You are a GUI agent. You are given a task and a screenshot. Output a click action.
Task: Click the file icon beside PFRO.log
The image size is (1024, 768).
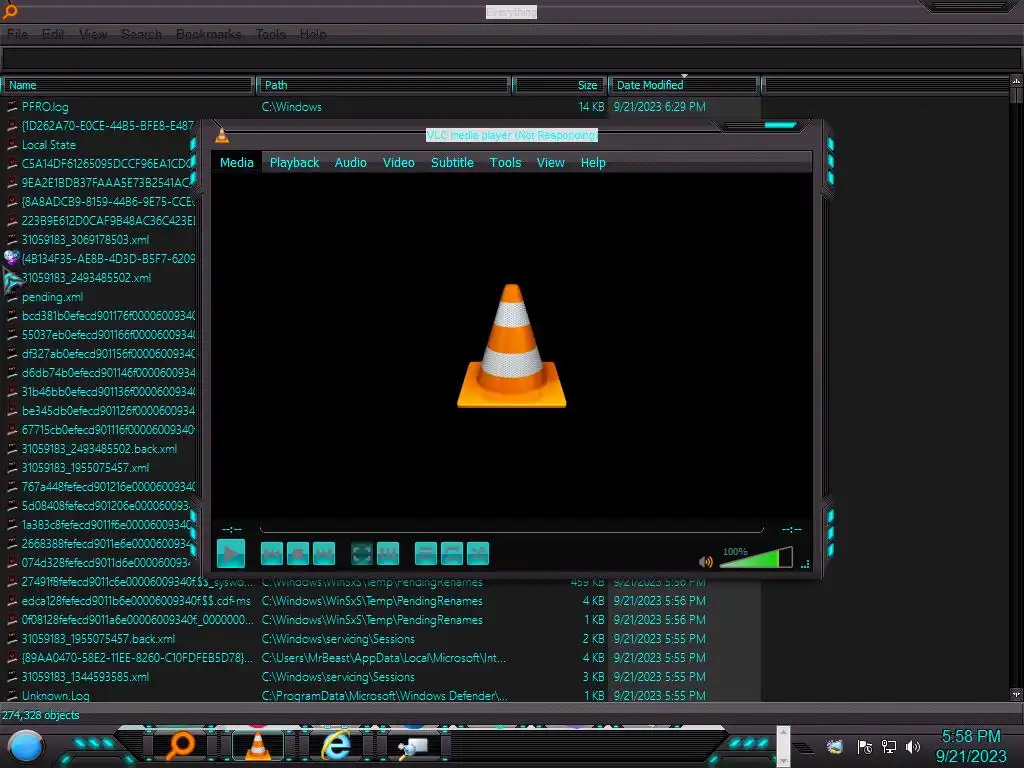click(12, 106)
